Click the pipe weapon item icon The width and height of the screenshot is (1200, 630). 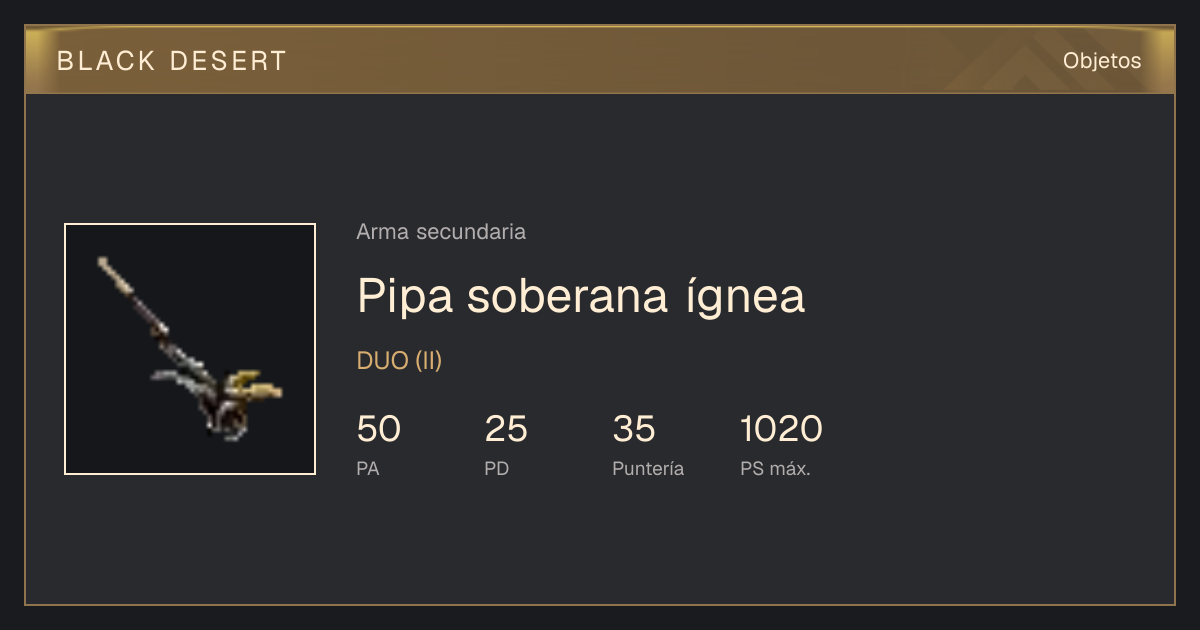[x=190, y=349]
